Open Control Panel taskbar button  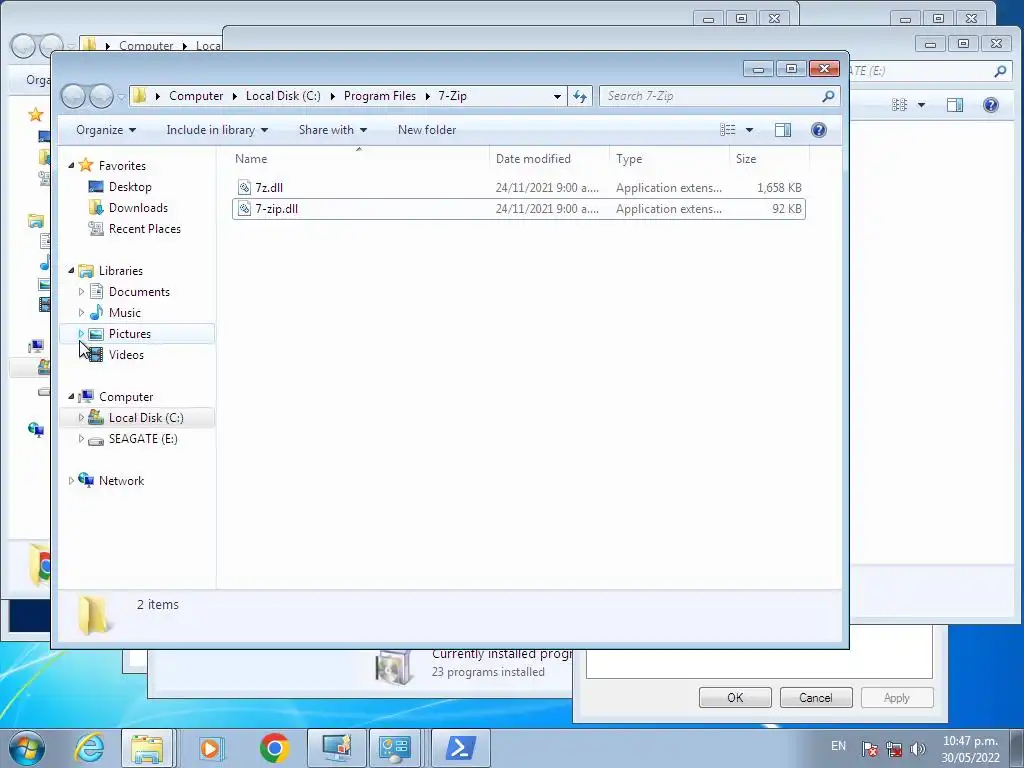point(396,748)
